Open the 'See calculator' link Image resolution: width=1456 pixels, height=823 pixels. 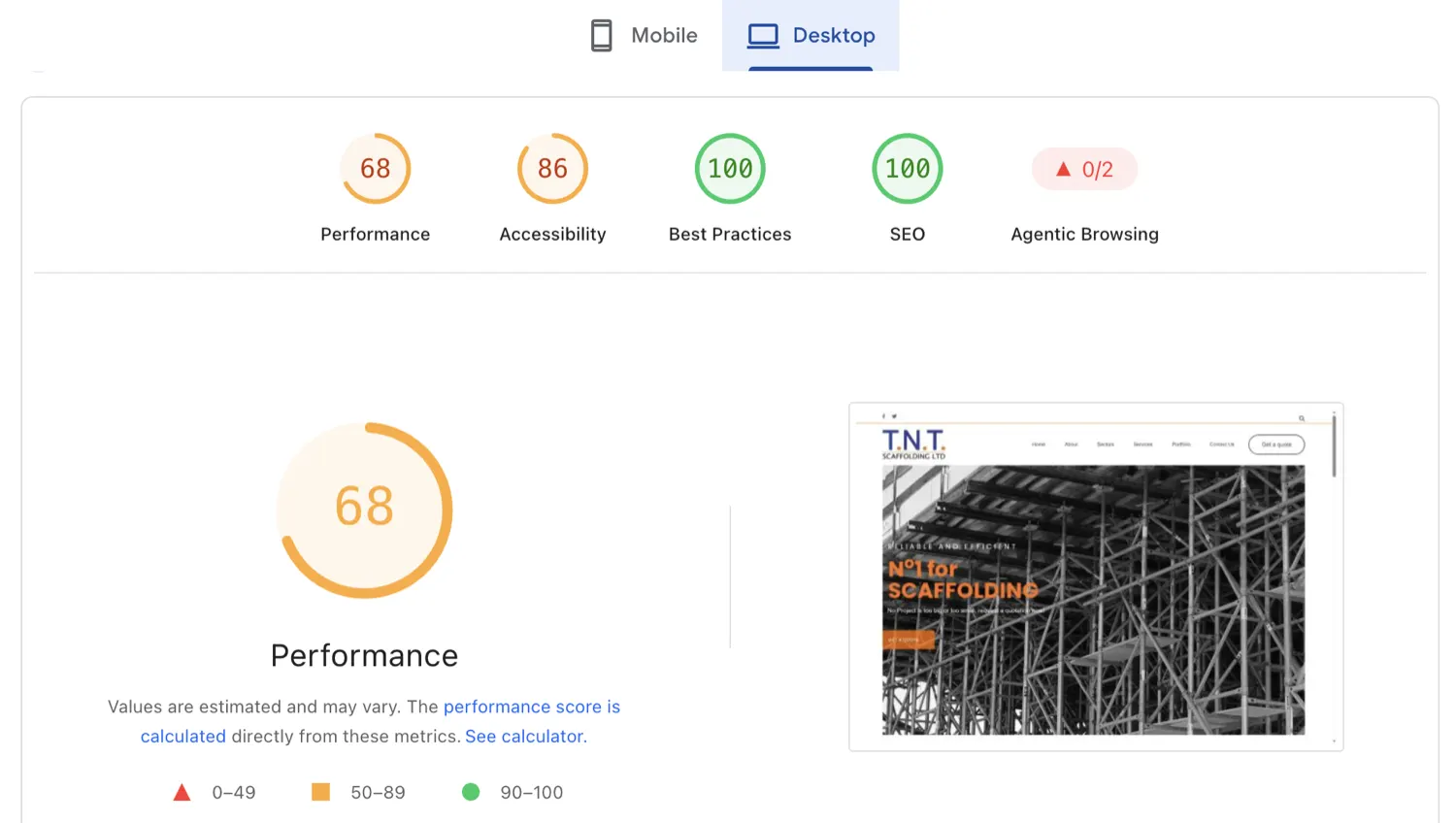tap(524, 737)
